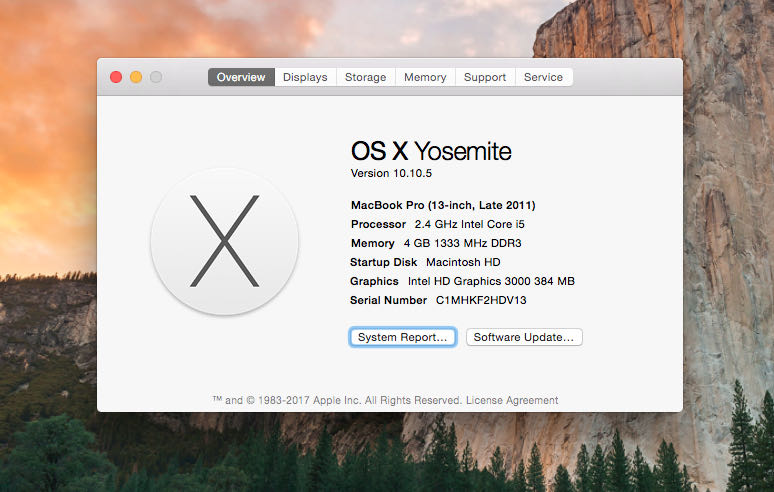The width and height of the screenshot is (774, 492).
Task: Click the large OS X logo icon
Action: [224, 241]
